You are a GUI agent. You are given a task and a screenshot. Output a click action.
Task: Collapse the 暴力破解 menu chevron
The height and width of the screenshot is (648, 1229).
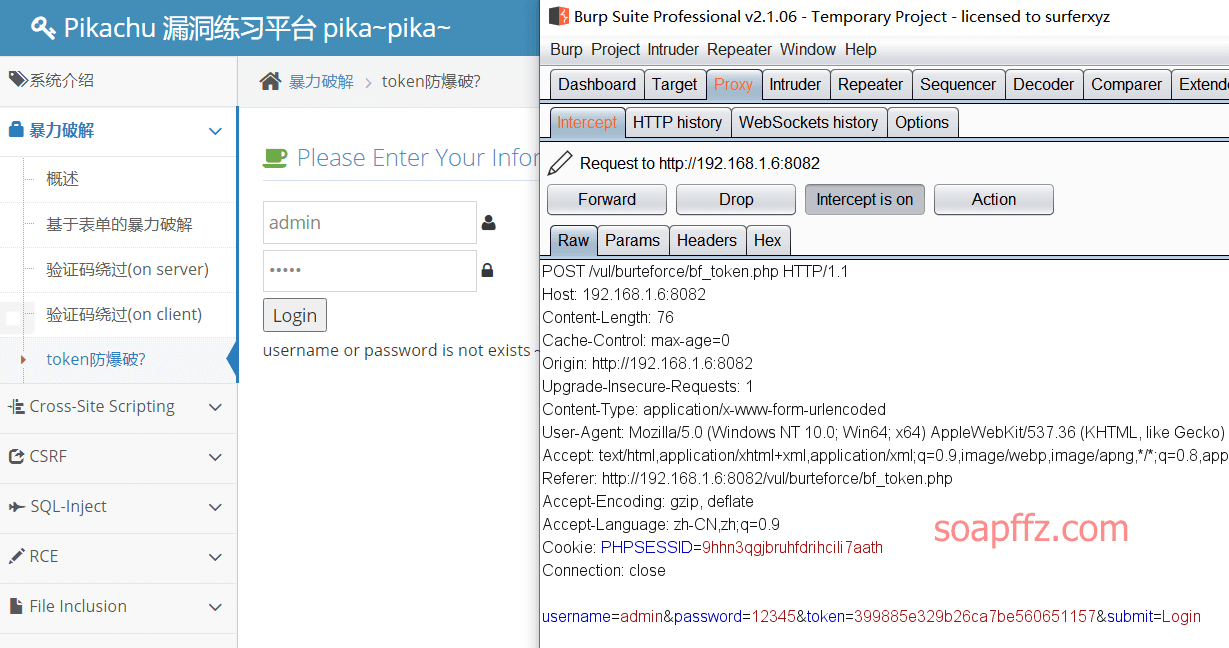coord(215,131)
